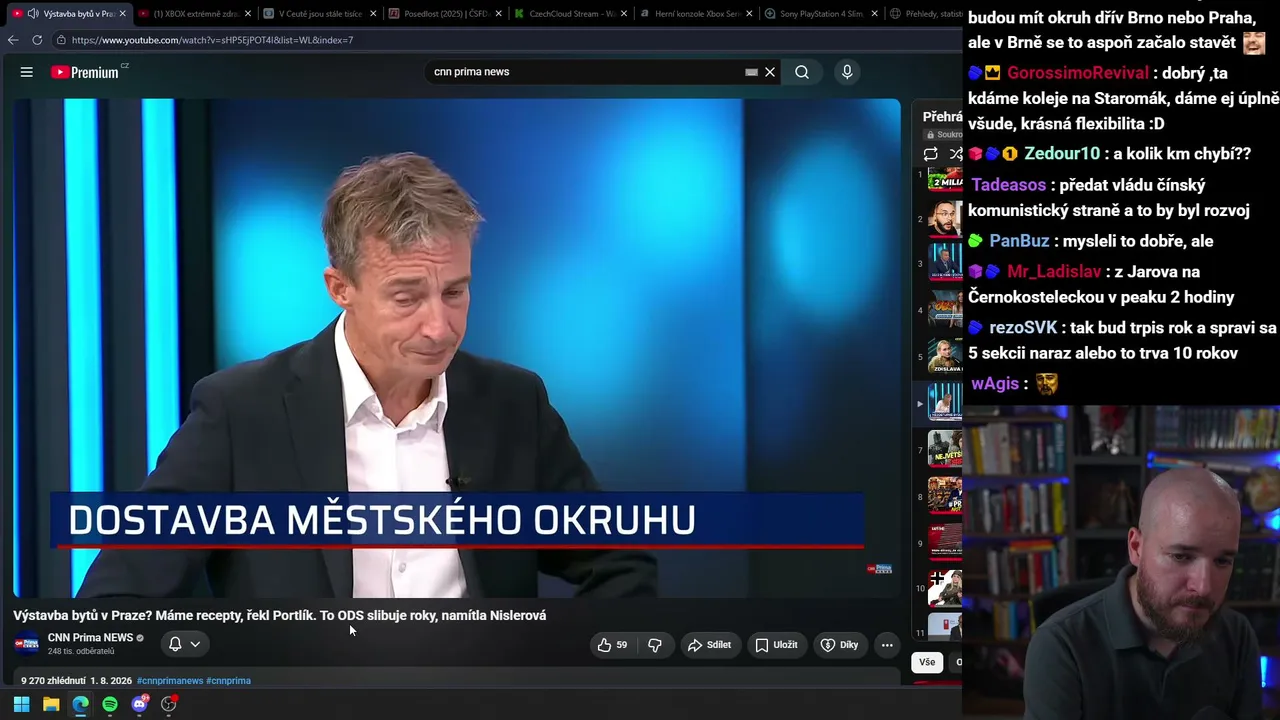This screenshot has height=720, width=1280.
Task: Click the '248 tis. odběratelů' subscriber count
Action: pos(81,652)
